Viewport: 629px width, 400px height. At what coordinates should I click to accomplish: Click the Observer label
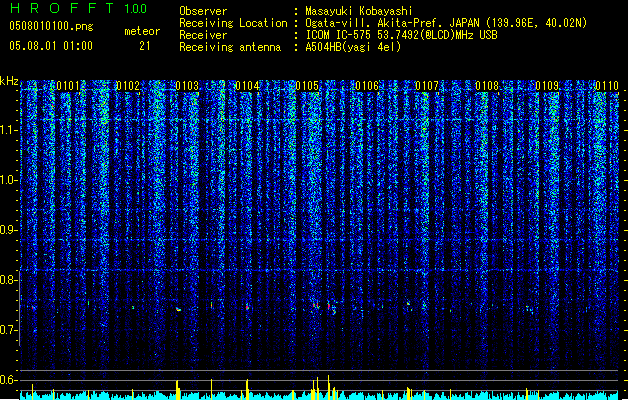(x=203, y=11)
